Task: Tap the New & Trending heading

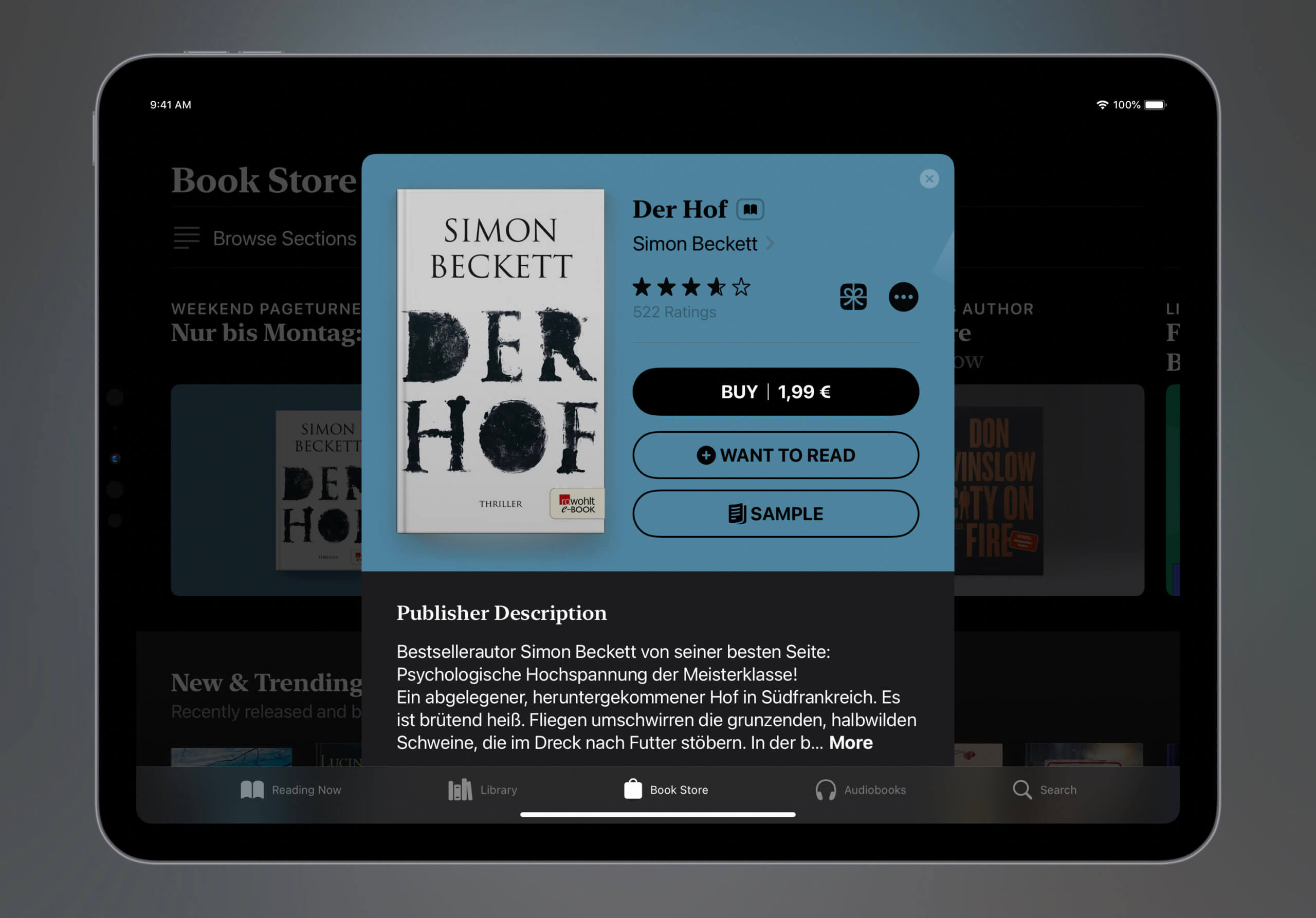Action: [266, 683]
